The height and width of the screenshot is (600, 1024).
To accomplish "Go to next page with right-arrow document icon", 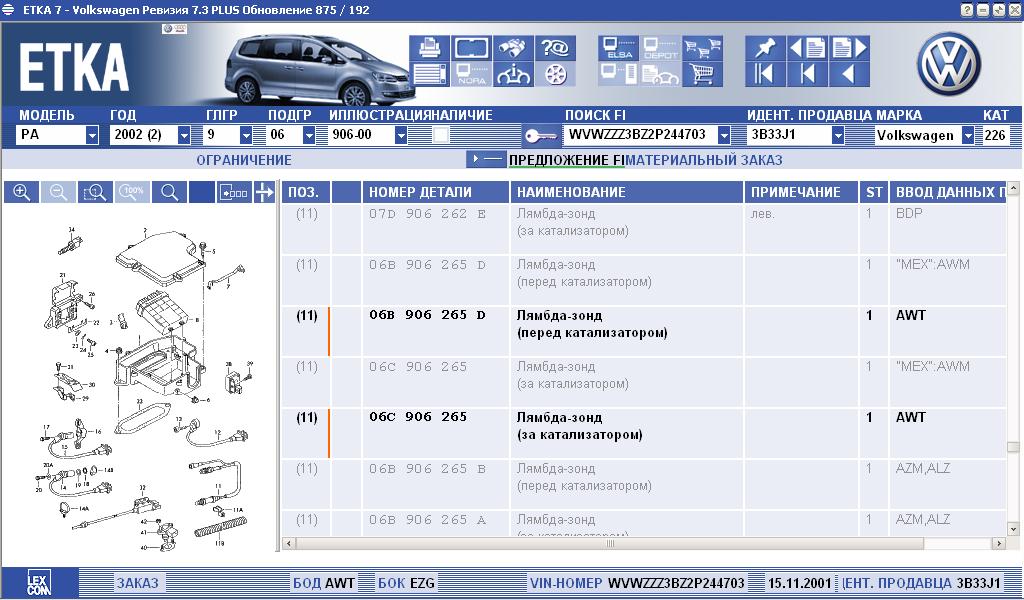I will click(849, 48).
